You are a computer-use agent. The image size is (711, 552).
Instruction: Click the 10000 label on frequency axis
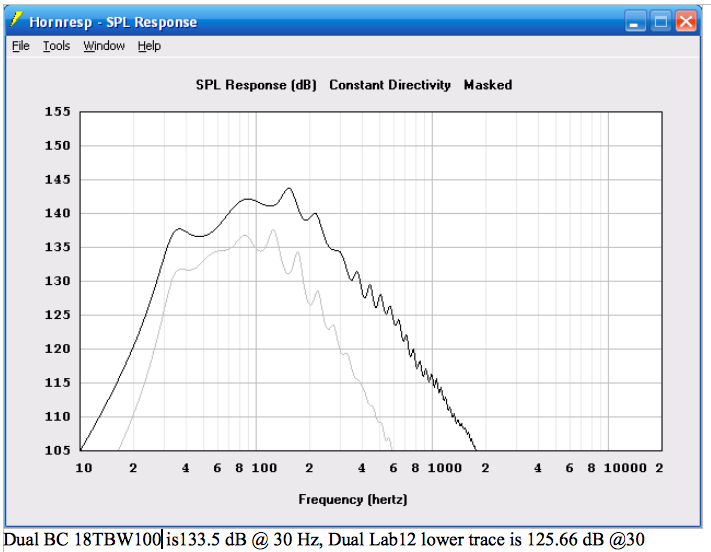pos(625,468)
